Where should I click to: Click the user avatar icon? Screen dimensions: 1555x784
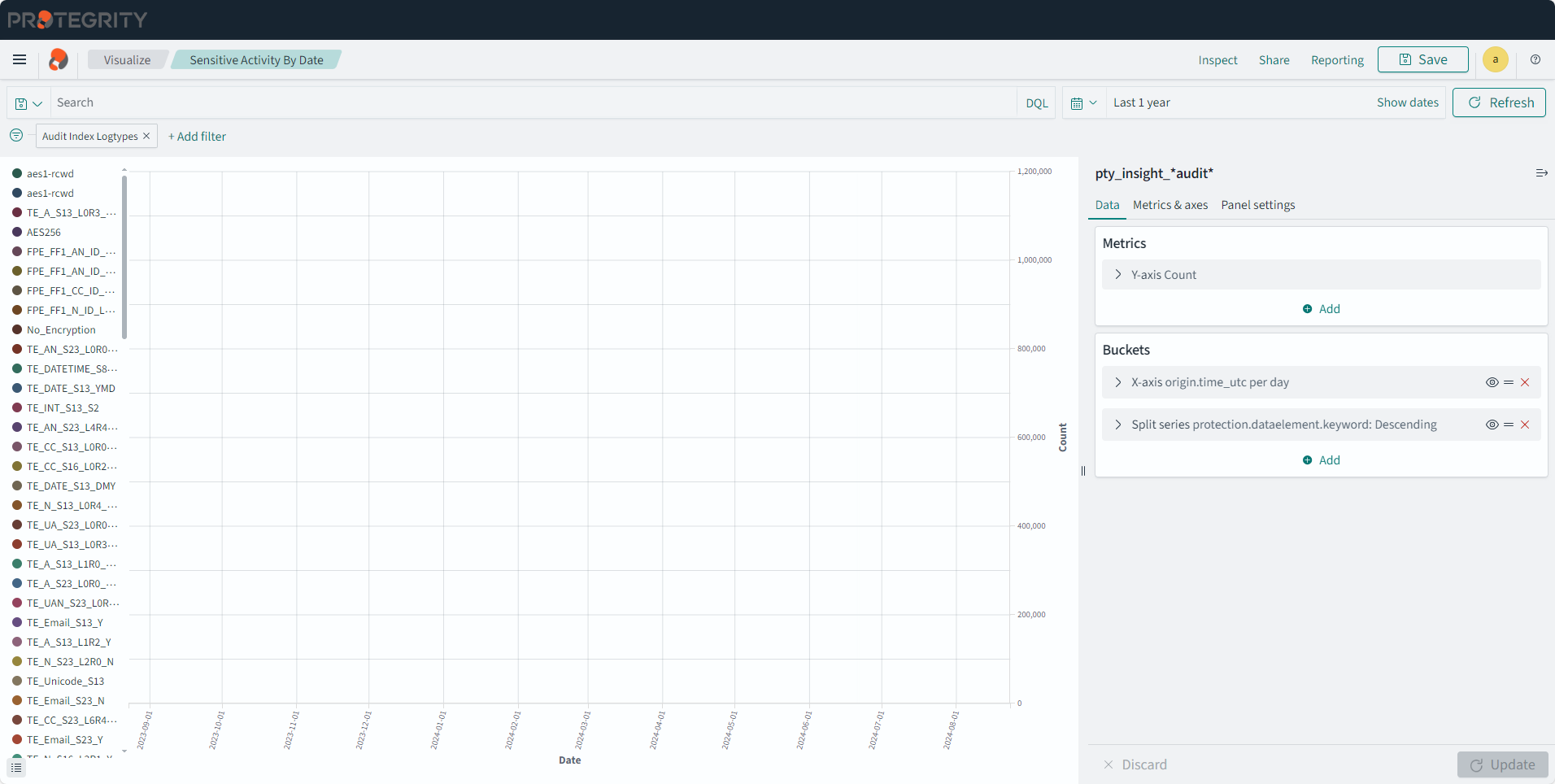[1495, 59]
